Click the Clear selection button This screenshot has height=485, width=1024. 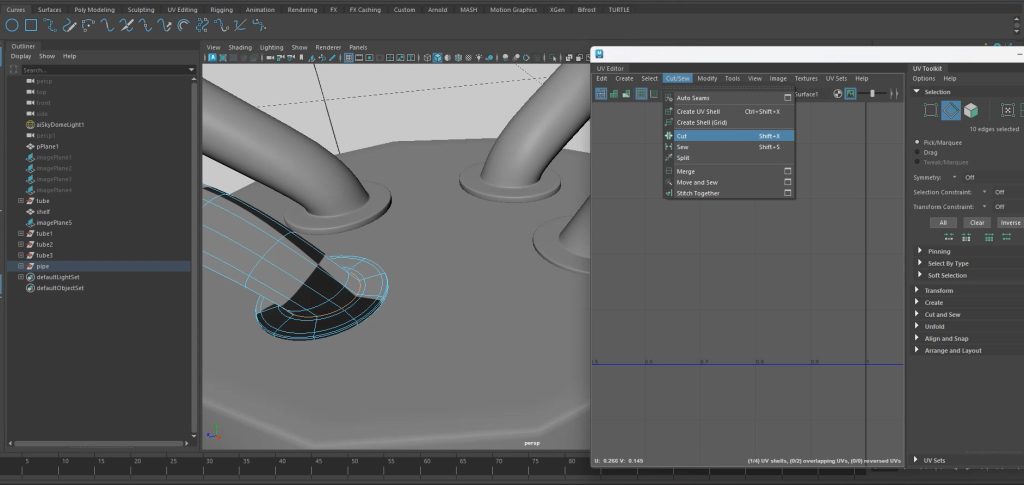point(977,223)
